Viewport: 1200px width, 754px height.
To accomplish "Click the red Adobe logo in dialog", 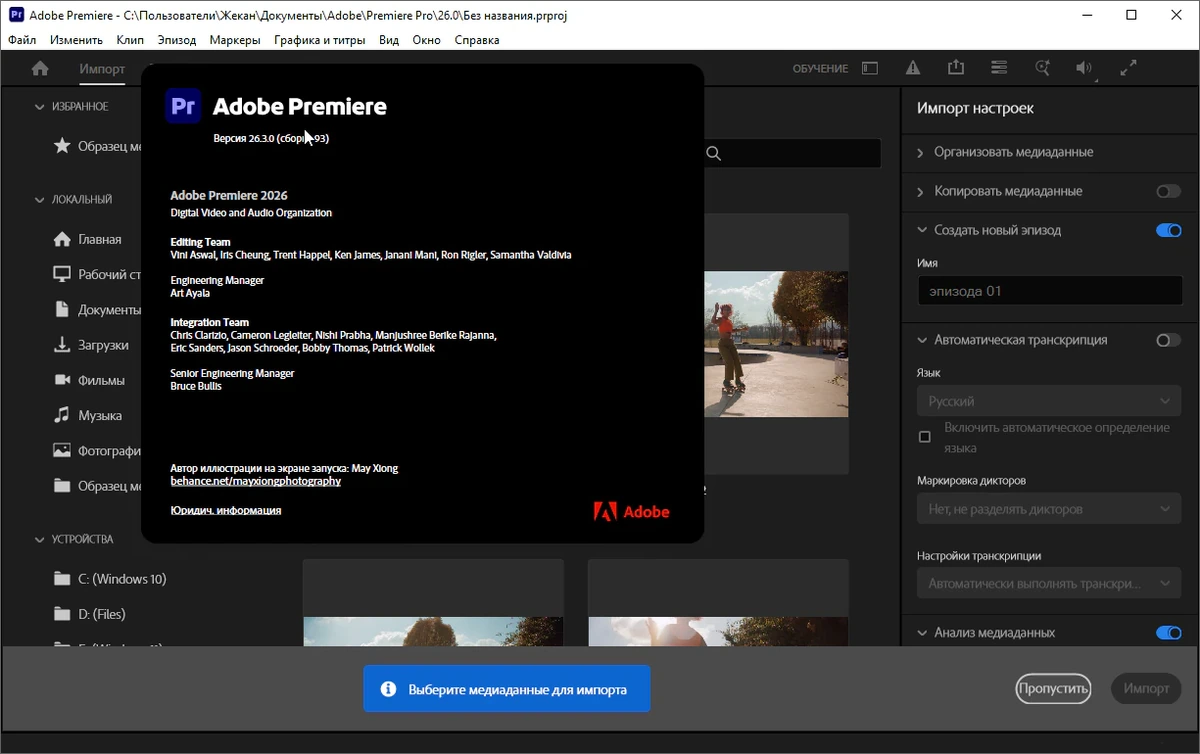I will (631, 511).
